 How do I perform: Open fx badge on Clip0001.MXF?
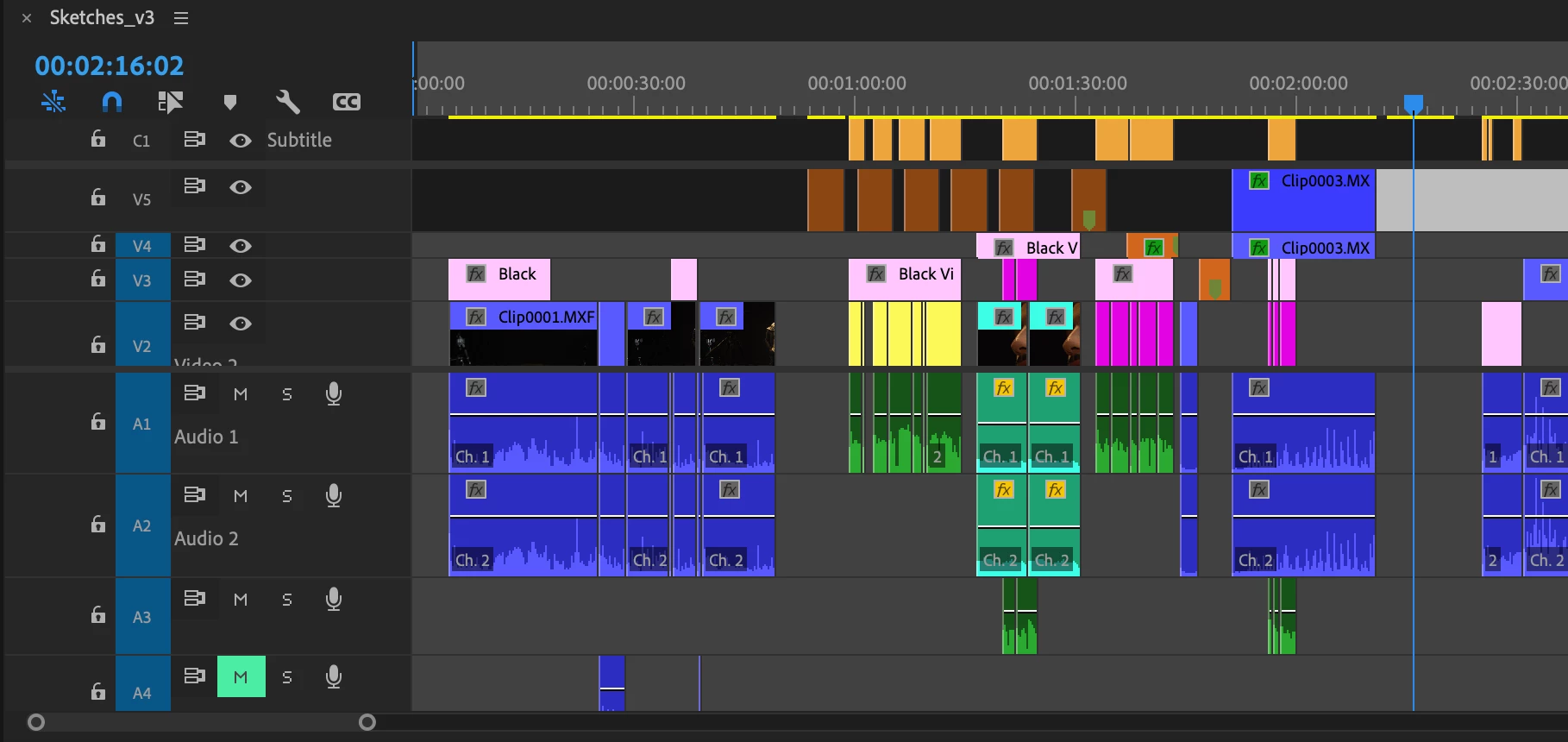point(475,317)
